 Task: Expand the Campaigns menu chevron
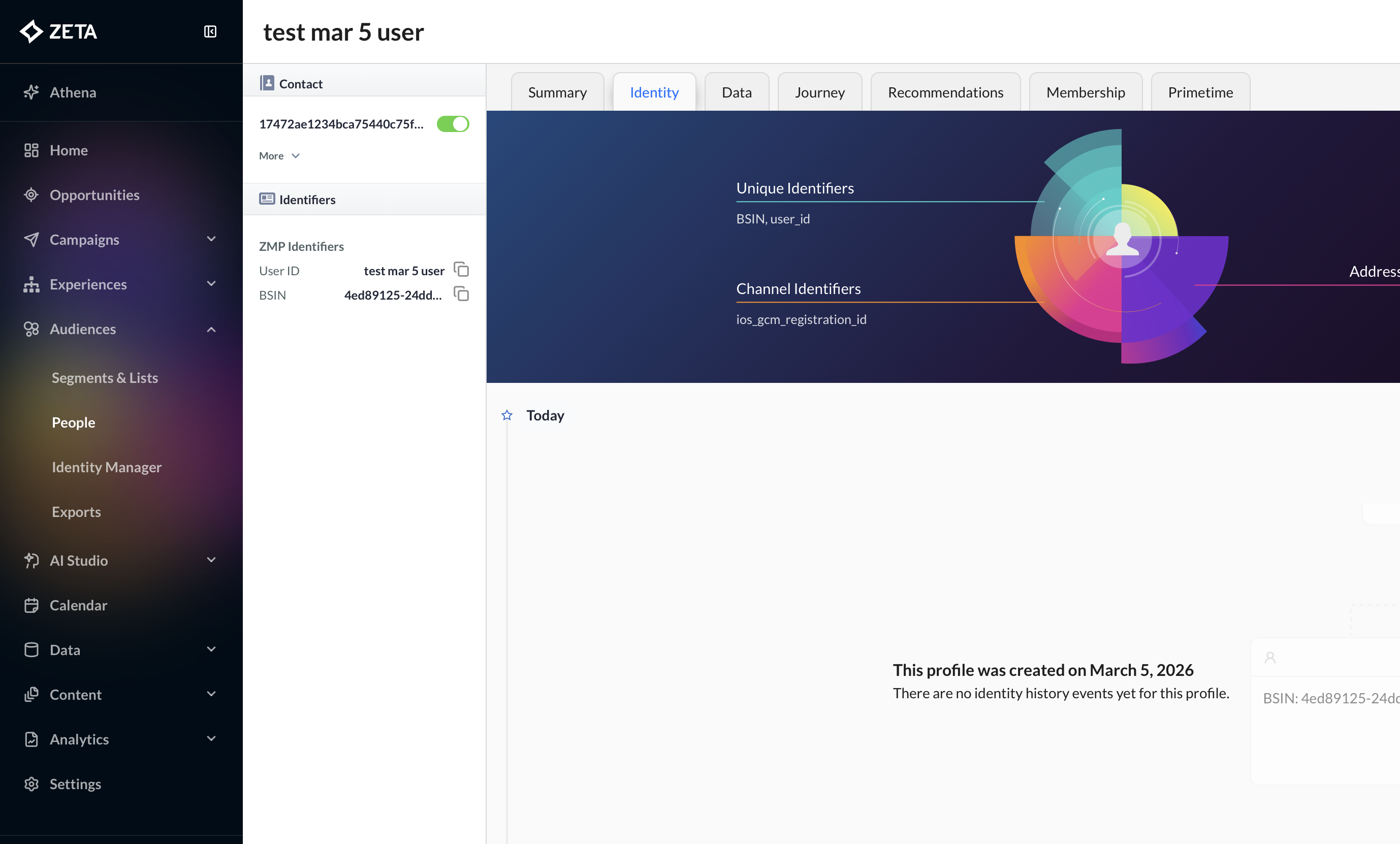pyautogui.click(x=211, y=239)
